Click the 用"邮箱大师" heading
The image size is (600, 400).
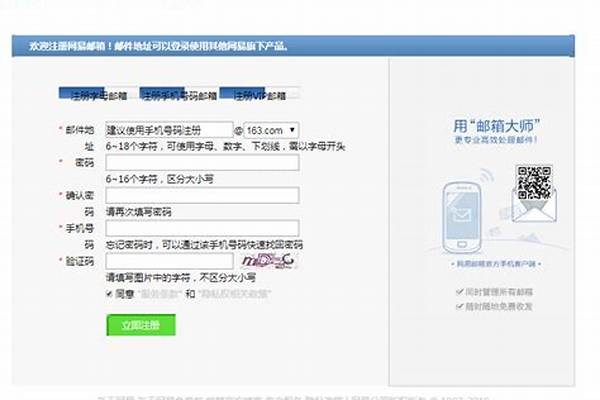tap(497, 126)
